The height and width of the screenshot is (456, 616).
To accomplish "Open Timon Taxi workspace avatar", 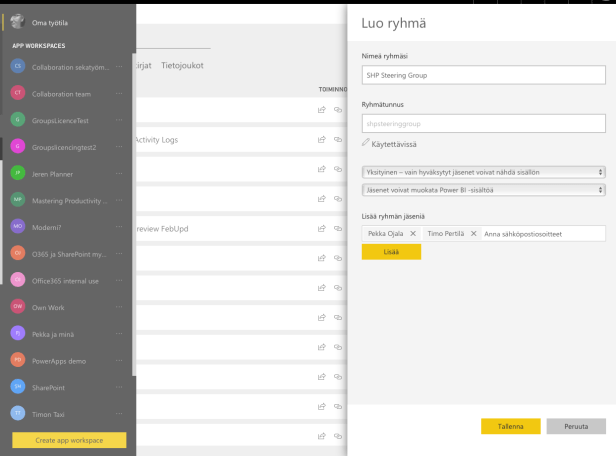I will click(x=18, y=413).
